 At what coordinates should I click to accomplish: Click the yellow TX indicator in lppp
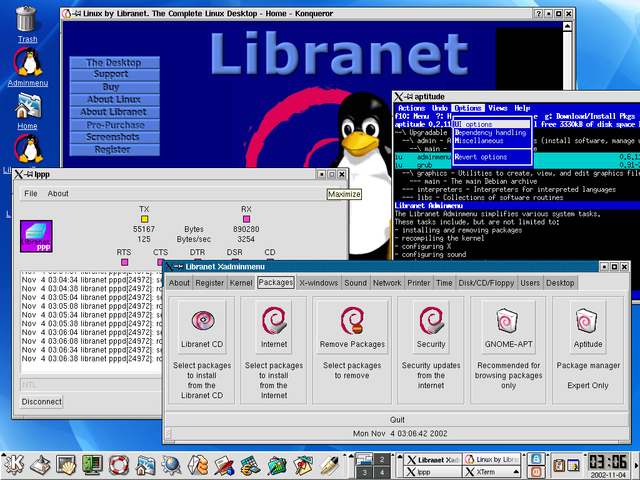pyautogui.click(x=144, y=219)
